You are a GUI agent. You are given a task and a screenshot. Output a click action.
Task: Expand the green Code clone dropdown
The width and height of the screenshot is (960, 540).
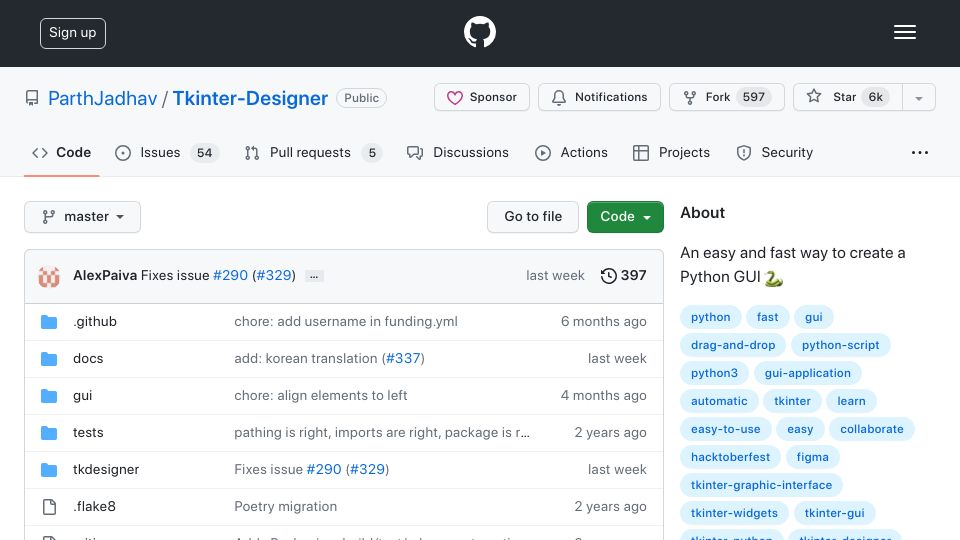(x=625, y=217)
